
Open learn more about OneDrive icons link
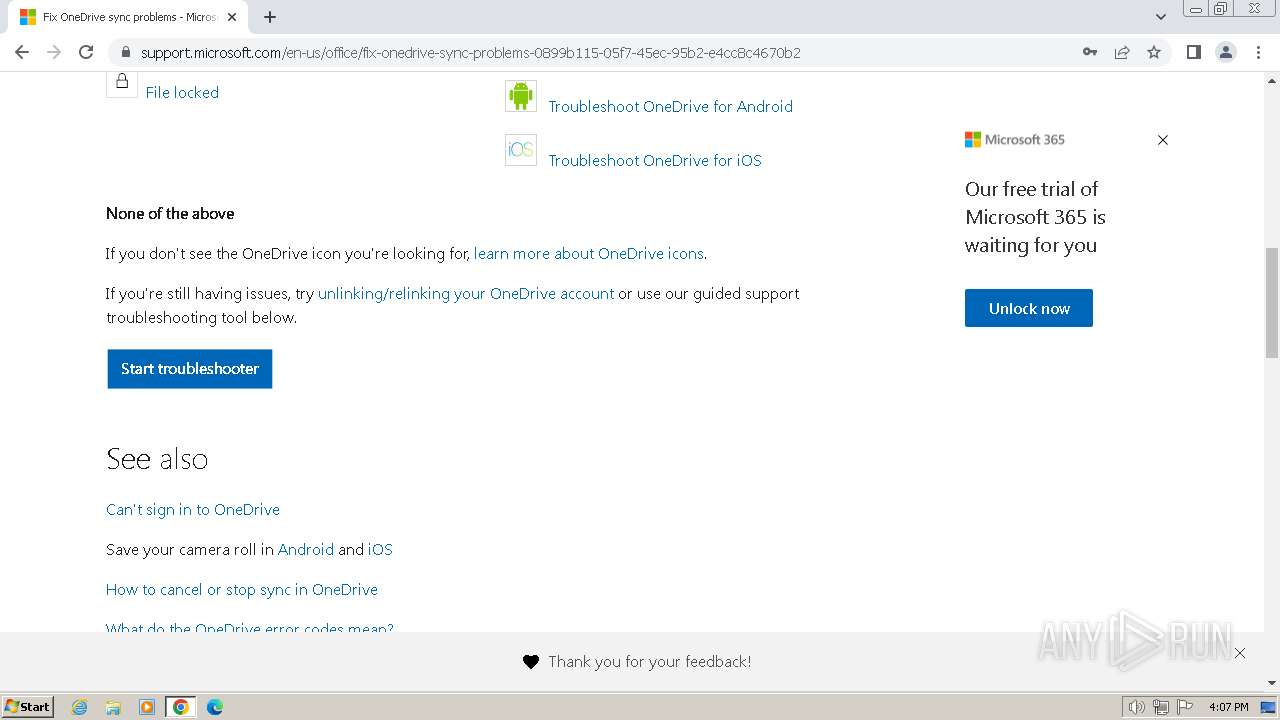click(x=589, y=253)
